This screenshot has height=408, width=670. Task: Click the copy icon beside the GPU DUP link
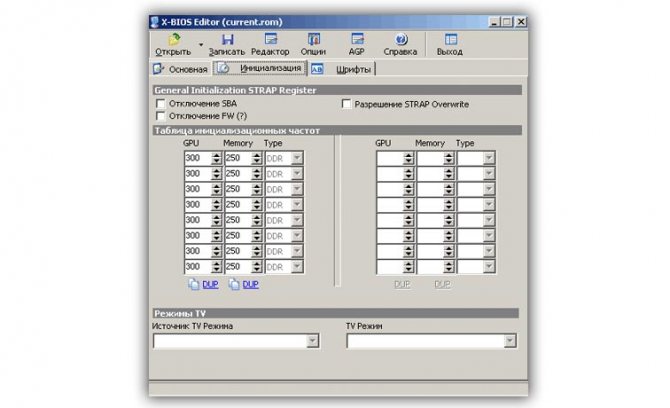[192, 284]
